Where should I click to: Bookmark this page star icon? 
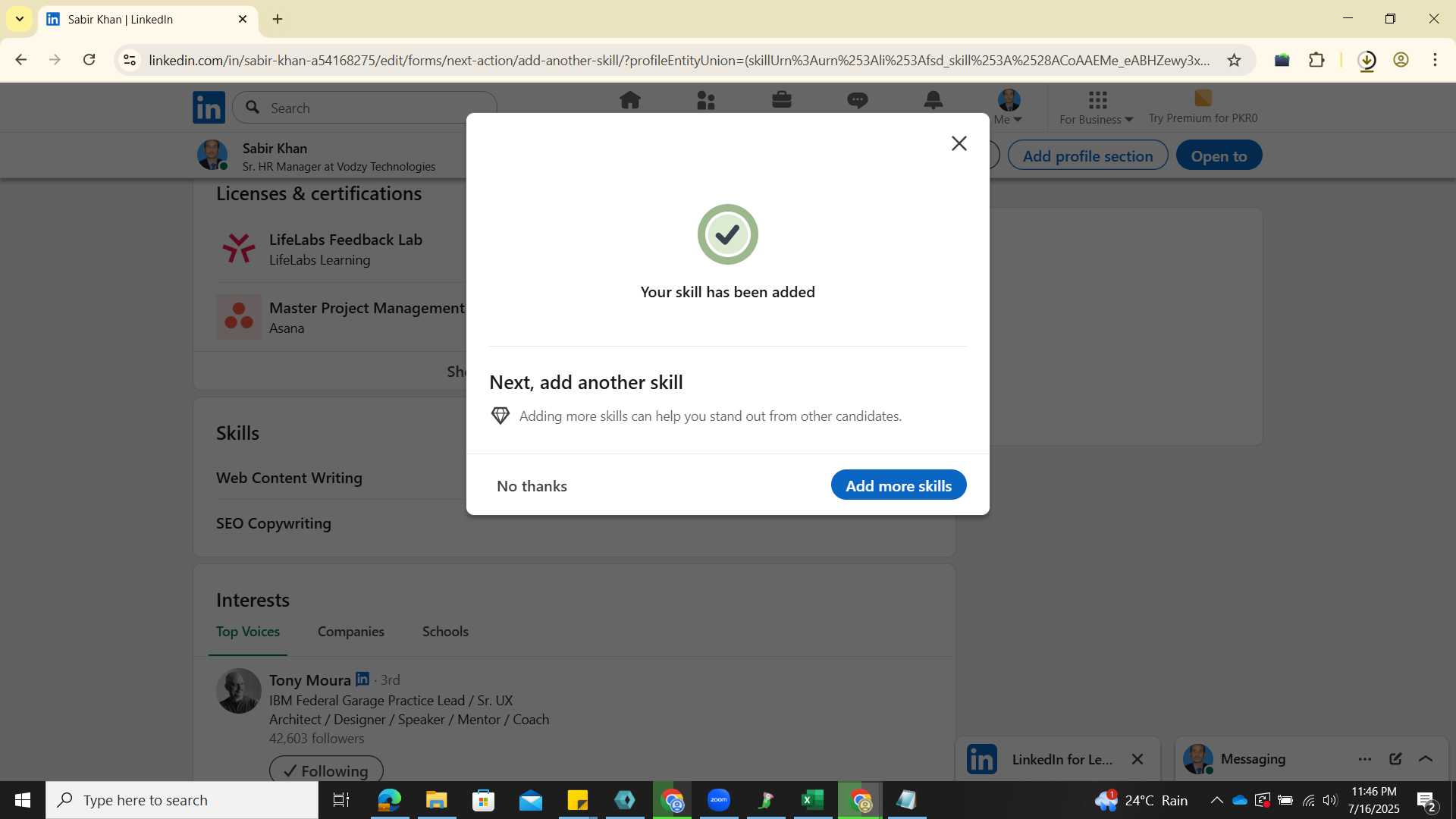(x=1235, y=60)
